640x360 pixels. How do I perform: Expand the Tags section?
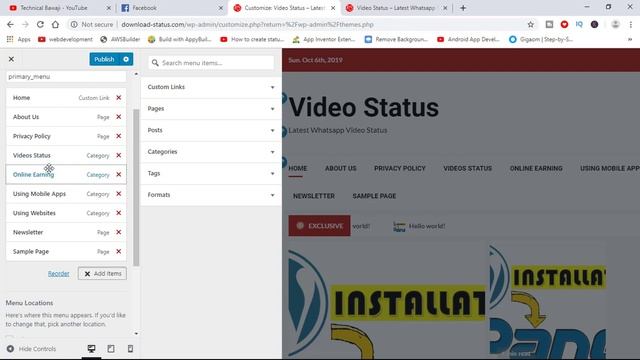(x=211, y=173)
